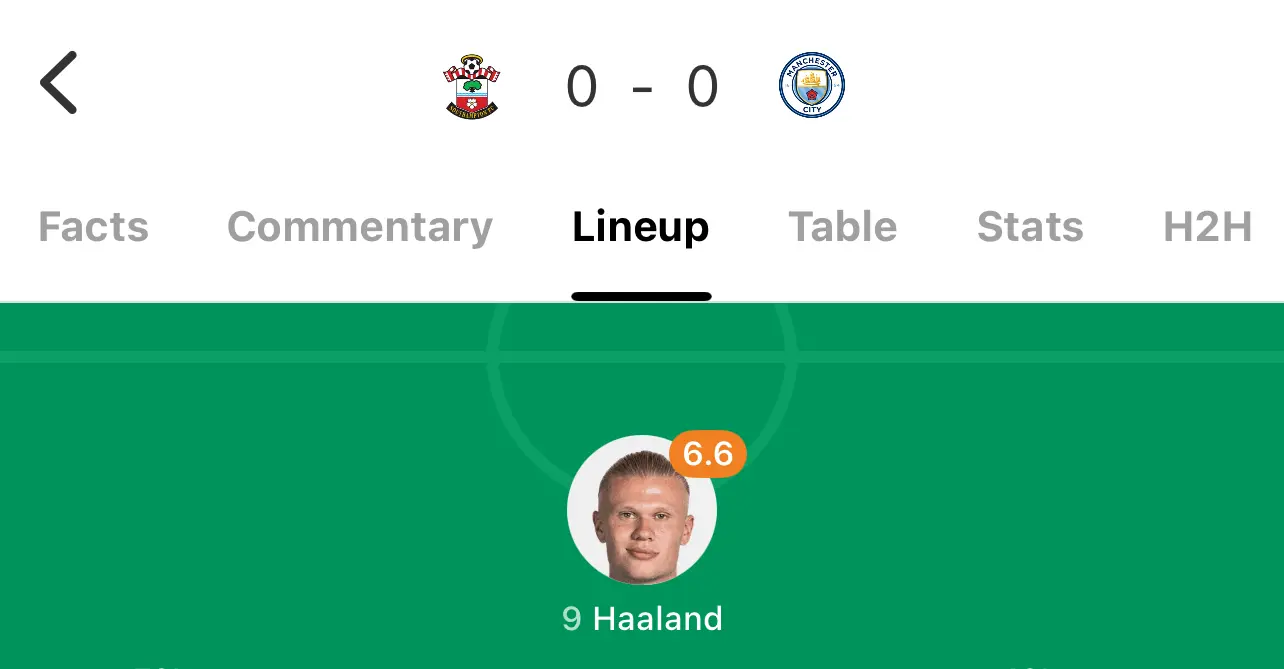
Task: View the H2H tab
Action: point(1208,227)
